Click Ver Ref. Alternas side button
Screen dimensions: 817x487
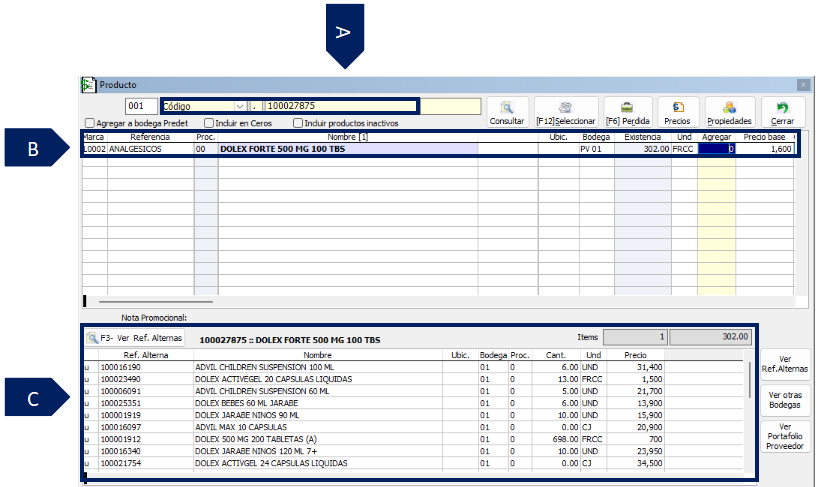click(785, 364)
